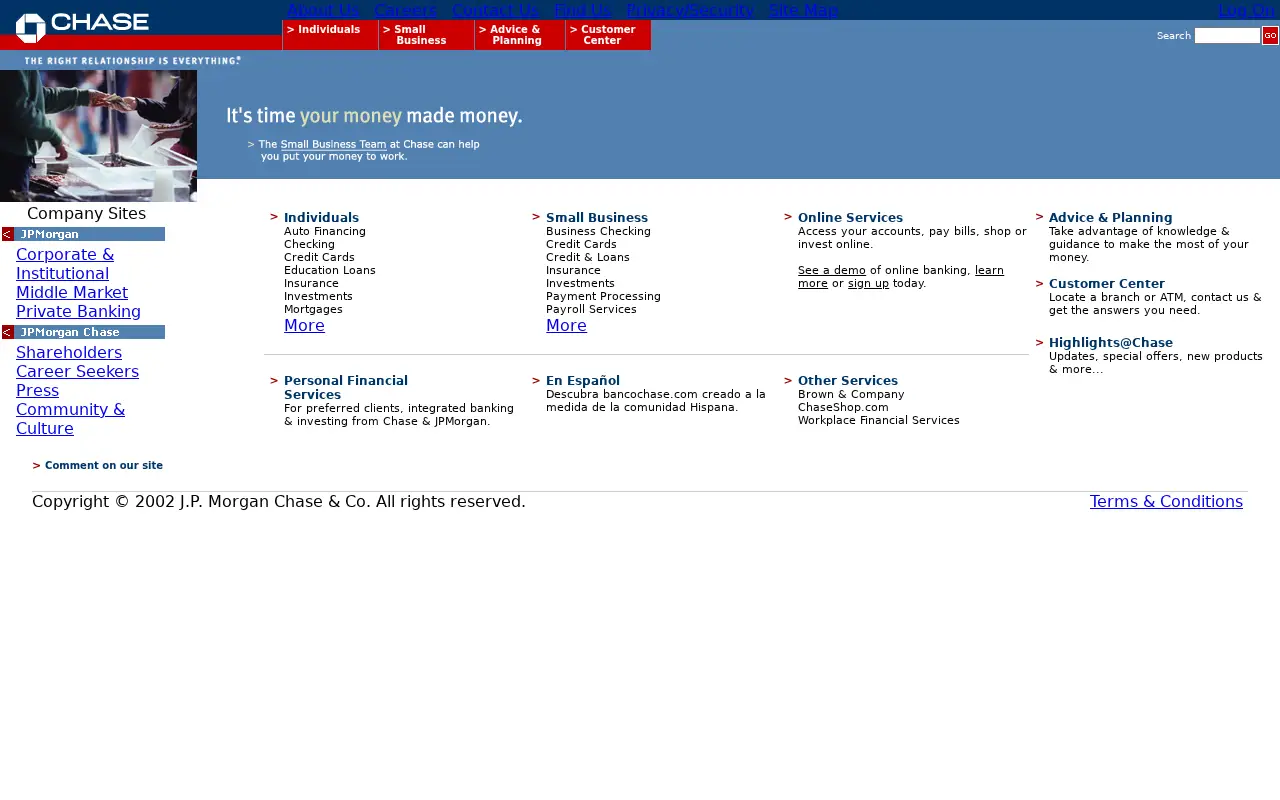The width and height of the screenshot is (1280, 800).
Task: Open the Small Business Team banner link
Action: tap(333, 144)
